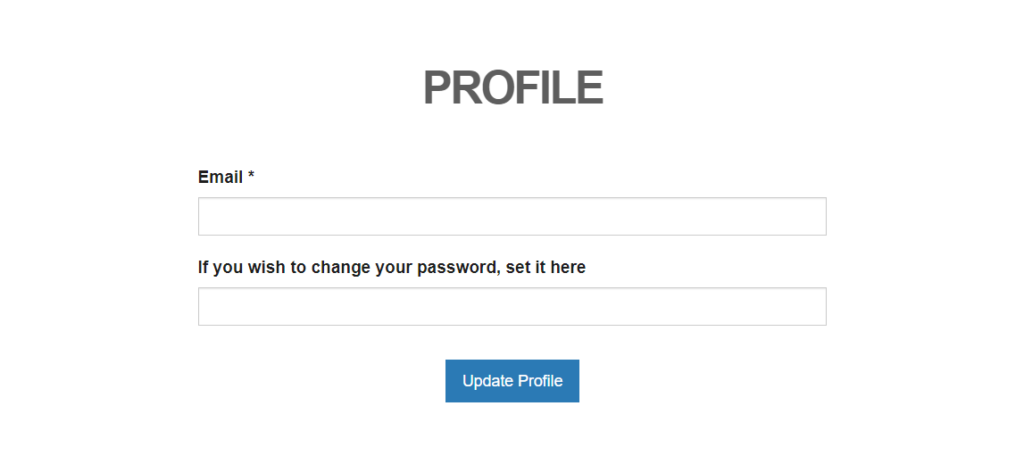The height and width of the screenshot is (464, 1024).
Task: Click the Email input field
Action: coord(512,216)
